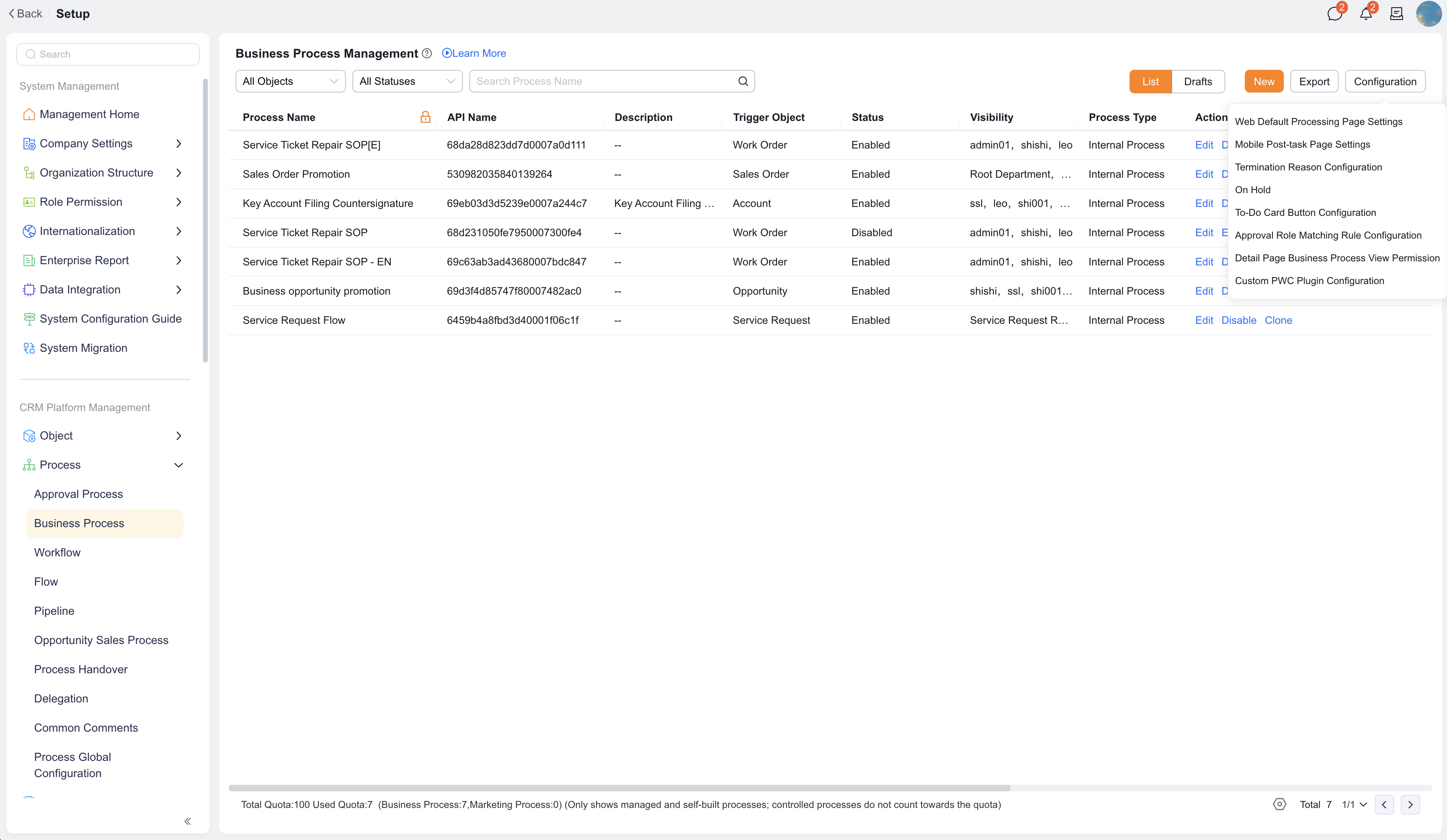Select On Hold menu item
The image size is (1447, 840).
1253,190
